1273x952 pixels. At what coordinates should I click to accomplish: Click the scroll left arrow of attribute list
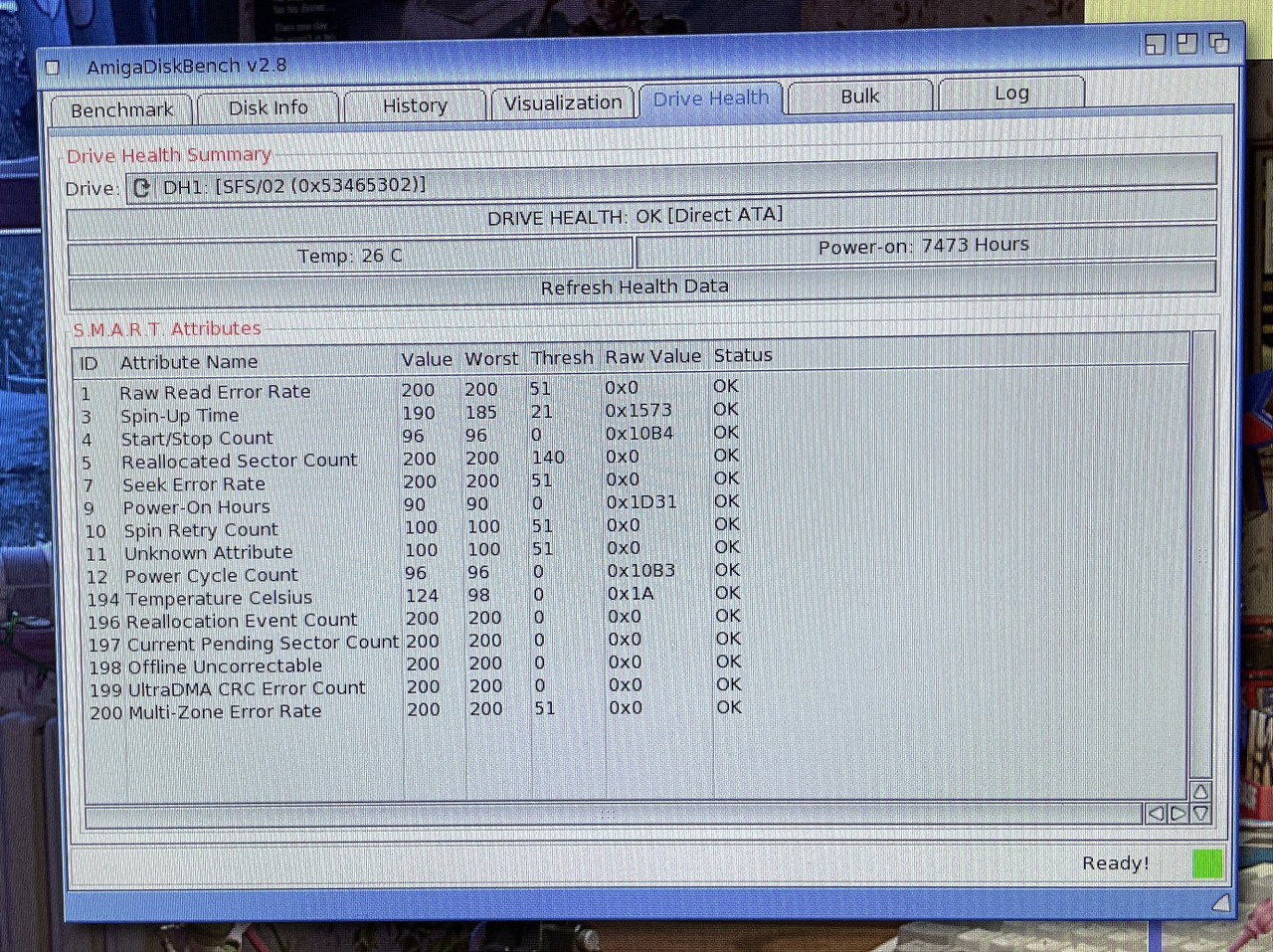tap(1156, 814)
